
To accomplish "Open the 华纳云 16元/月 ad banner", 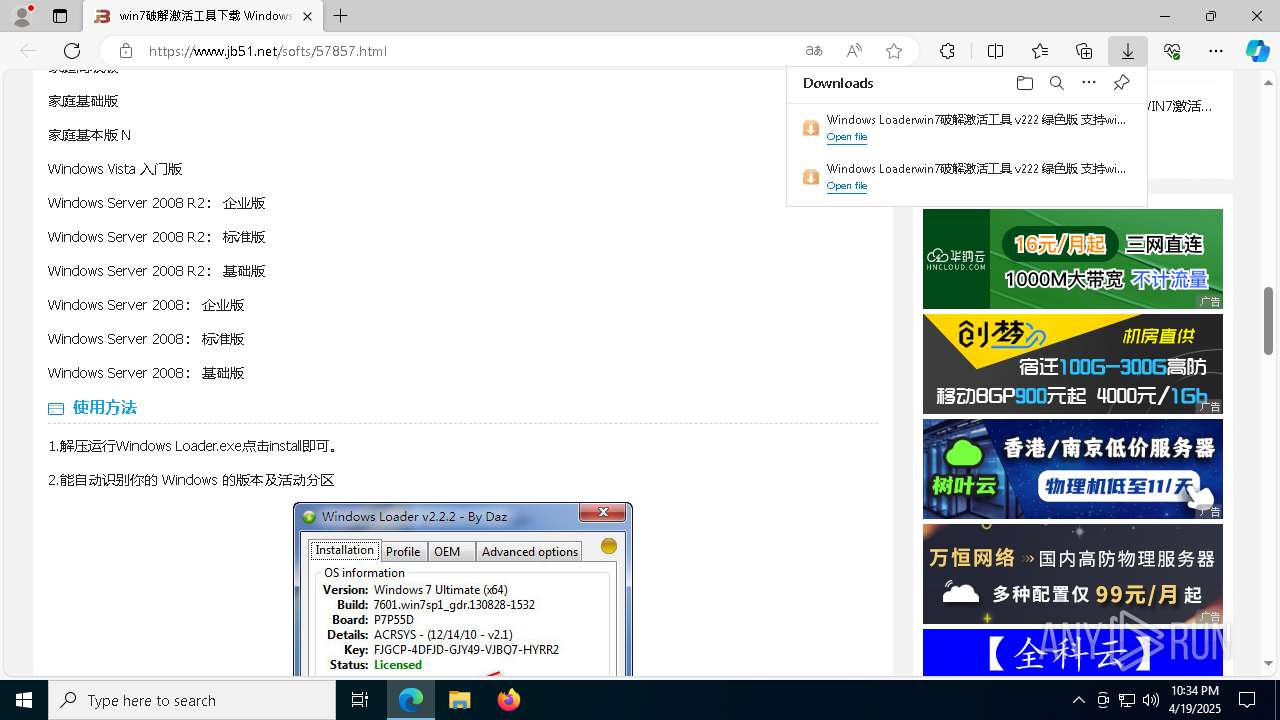I will (x=1072, y=259).
